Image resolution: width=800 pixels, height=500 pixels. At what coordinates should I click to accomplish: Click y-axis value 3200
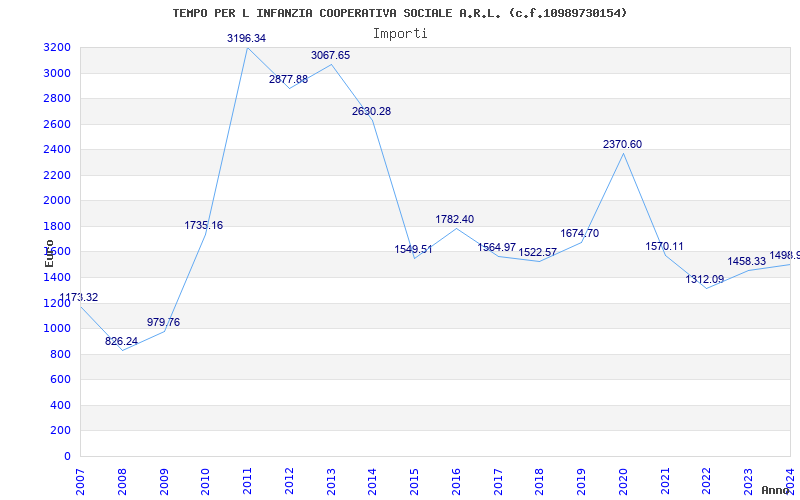[x=57, y=48]
